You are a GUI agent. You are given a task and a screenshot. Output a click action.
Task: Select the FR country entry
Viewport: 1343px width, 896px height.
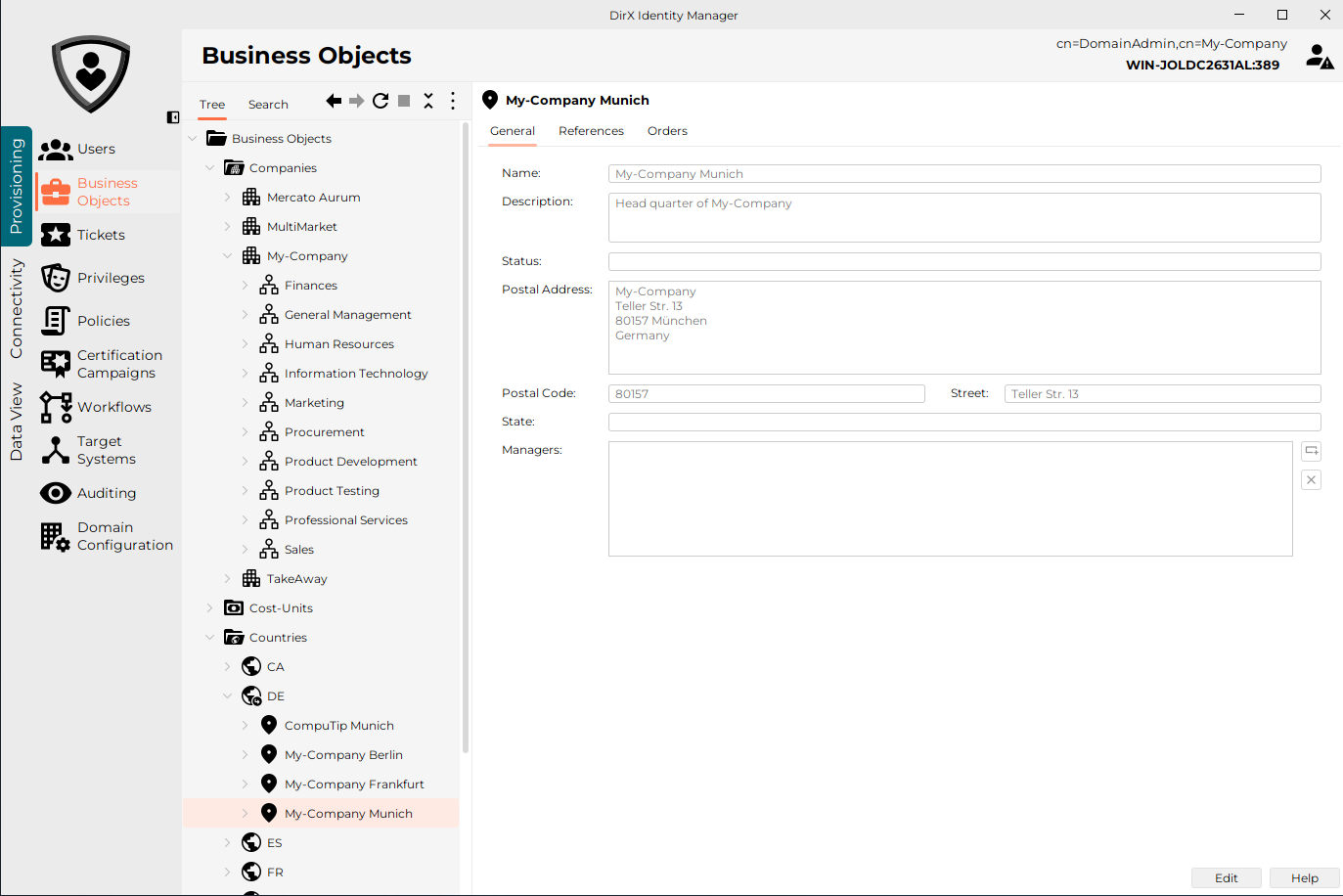point(275,872)
